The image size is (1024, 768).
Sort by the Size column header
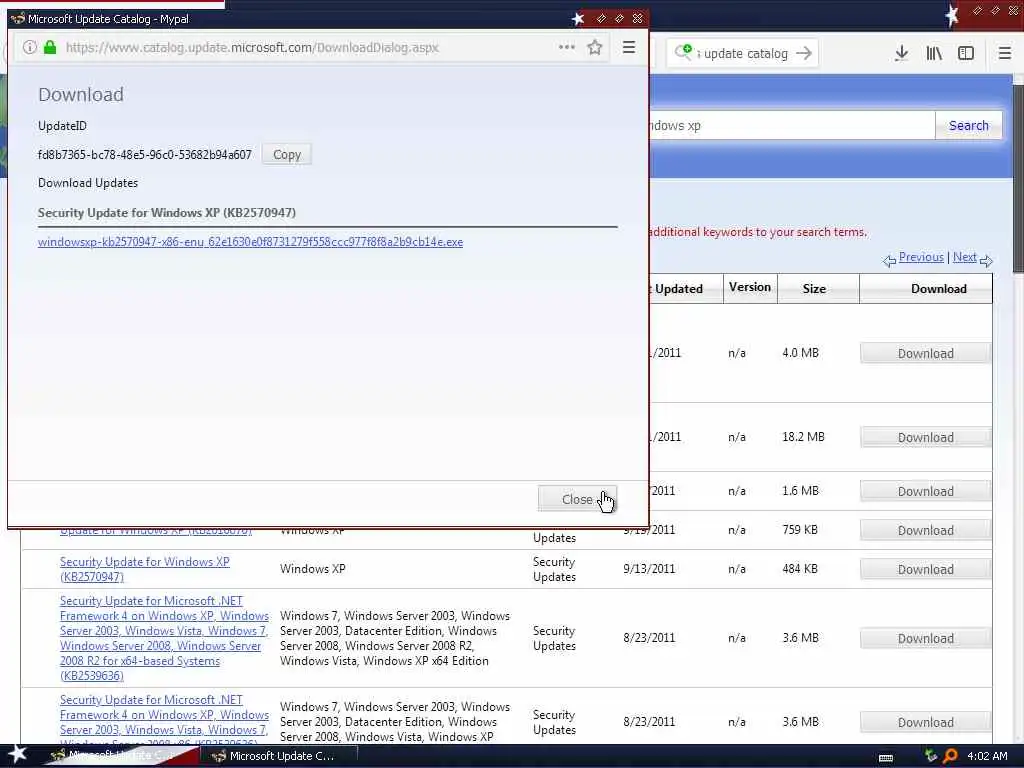click(x=814, y=289)
